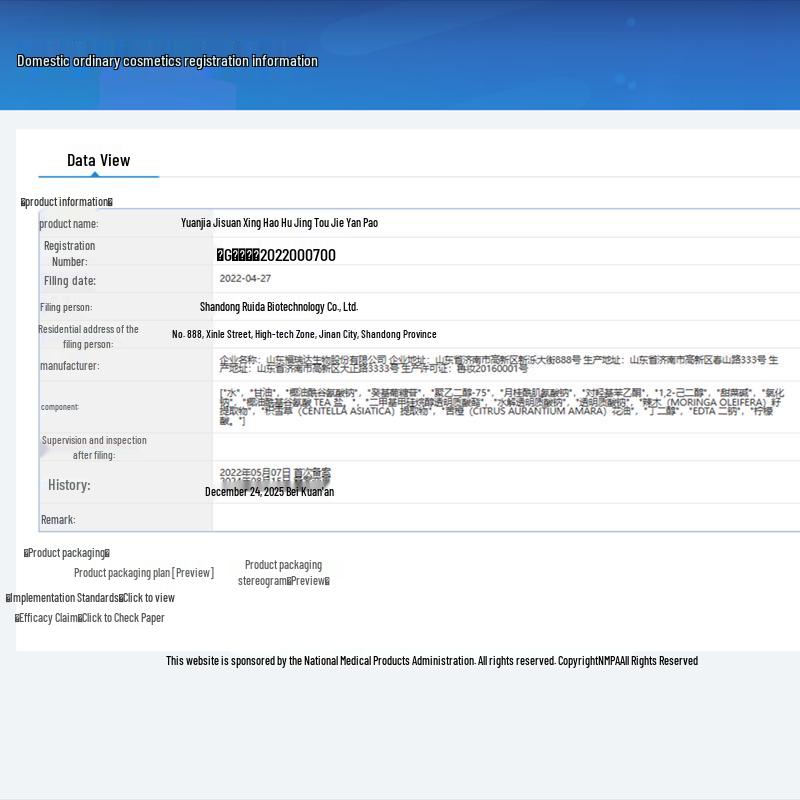Open Implementation Standards Click to view link

(x=90, y=598)
